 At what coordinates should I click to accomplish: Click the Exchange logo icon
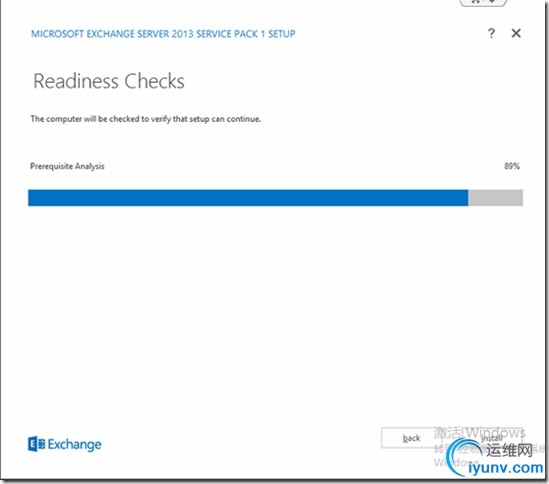tap(36, 444)
